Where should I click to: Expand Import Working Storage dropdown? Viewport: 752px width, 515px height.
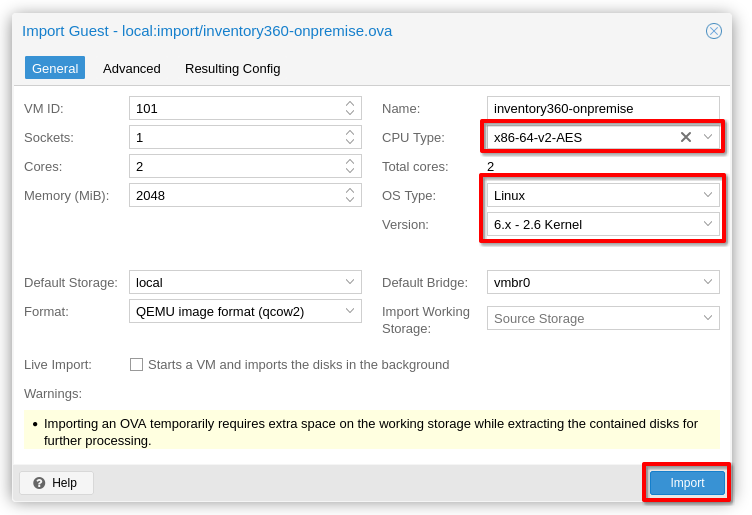(708, 318)
